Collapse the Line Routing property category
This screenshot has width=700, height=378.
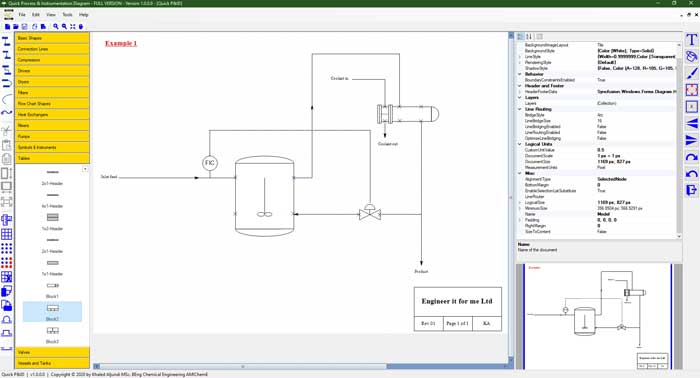tap(520, 109)
